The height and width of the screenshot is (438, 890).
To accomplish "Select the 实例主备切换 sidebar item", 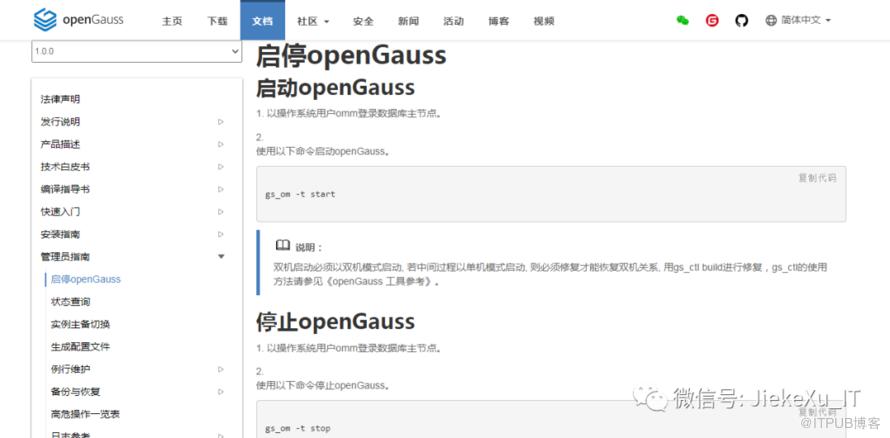I will [80, 324].
